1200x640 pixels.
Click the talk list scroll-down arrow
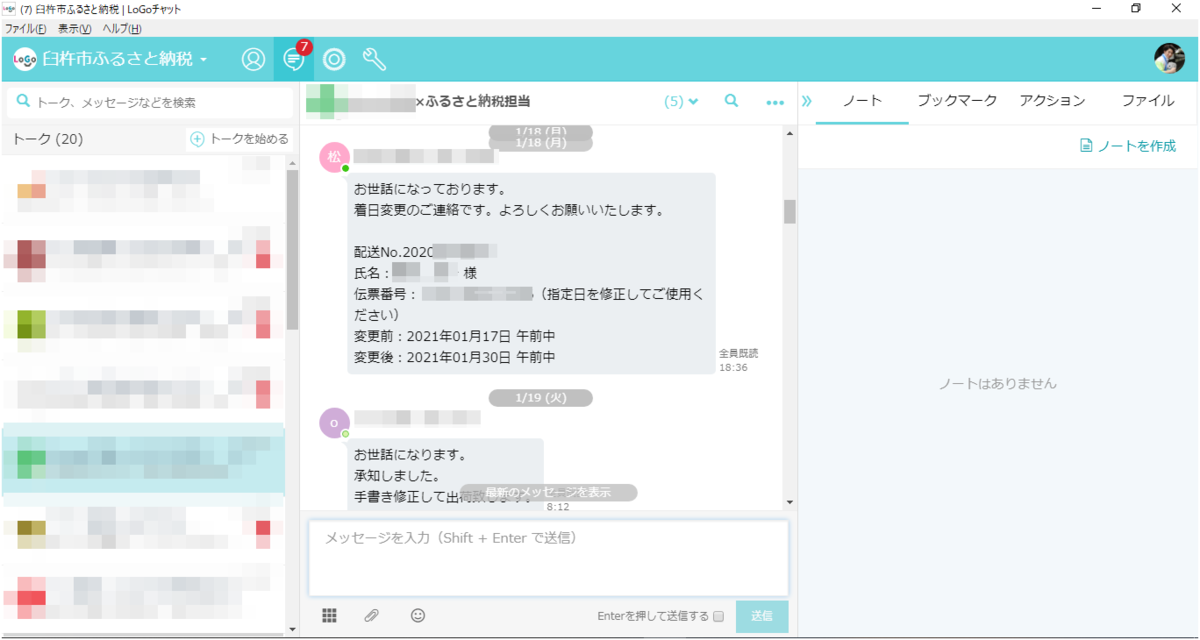(x=292, y=630)
